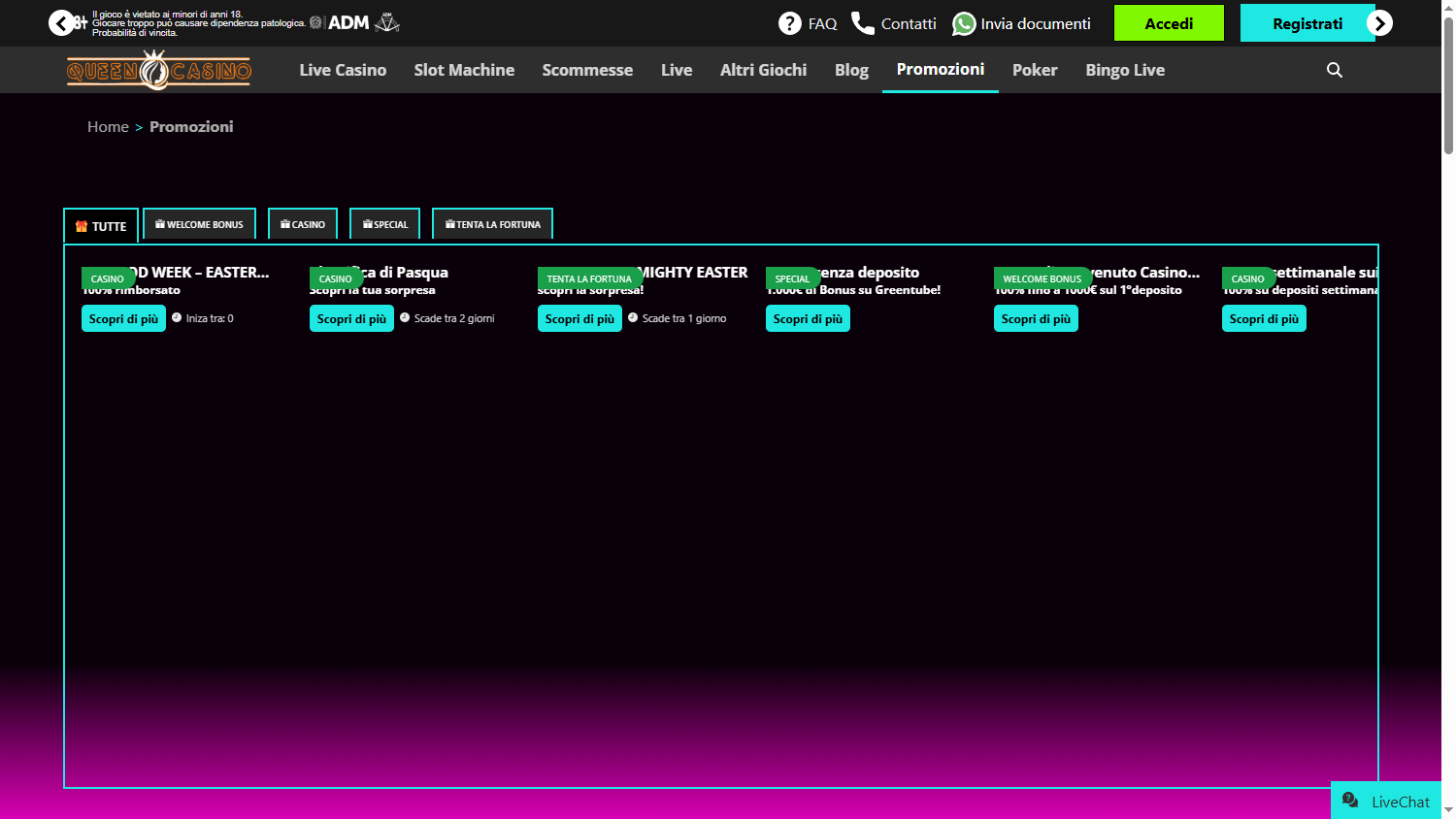Open the Live menu item
This screenshot has width=1456, height=819.
[677, 70]
